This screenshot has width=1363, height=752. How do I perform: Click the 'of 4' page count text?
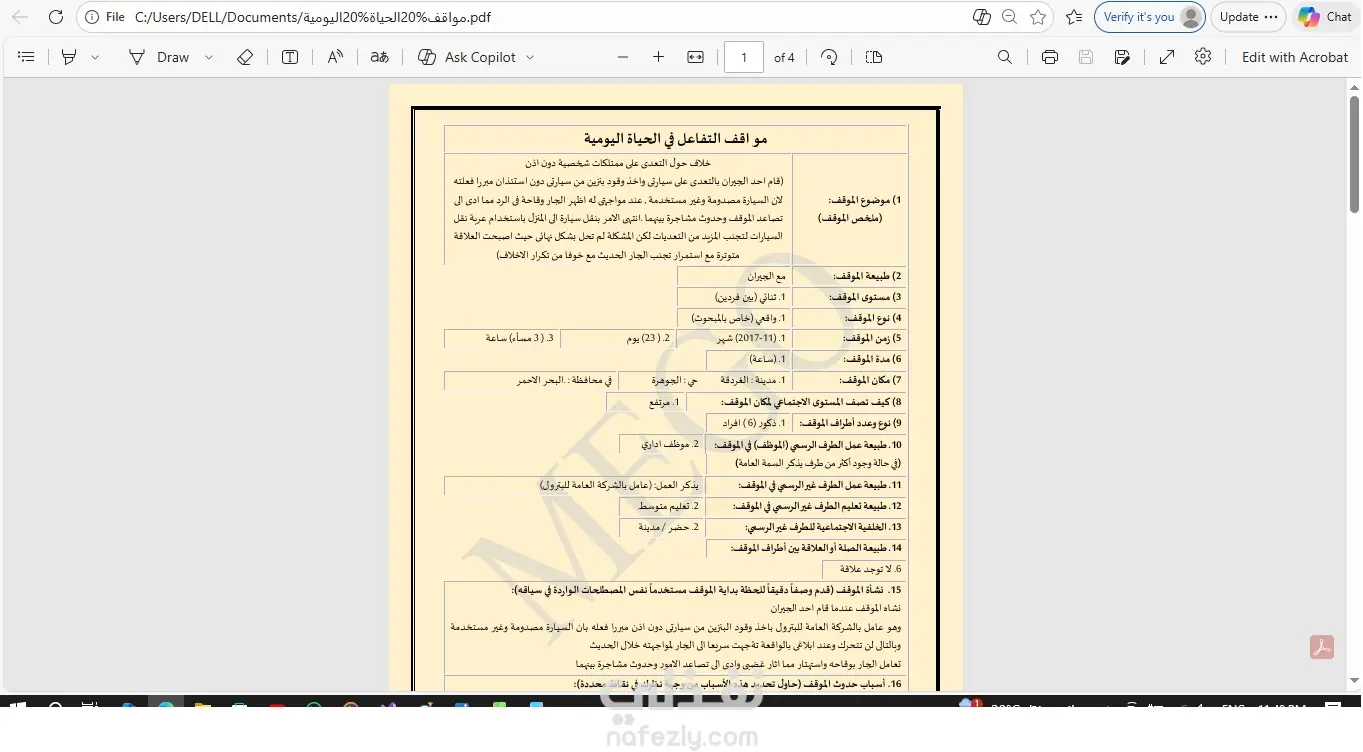click(x=784, y=57)
